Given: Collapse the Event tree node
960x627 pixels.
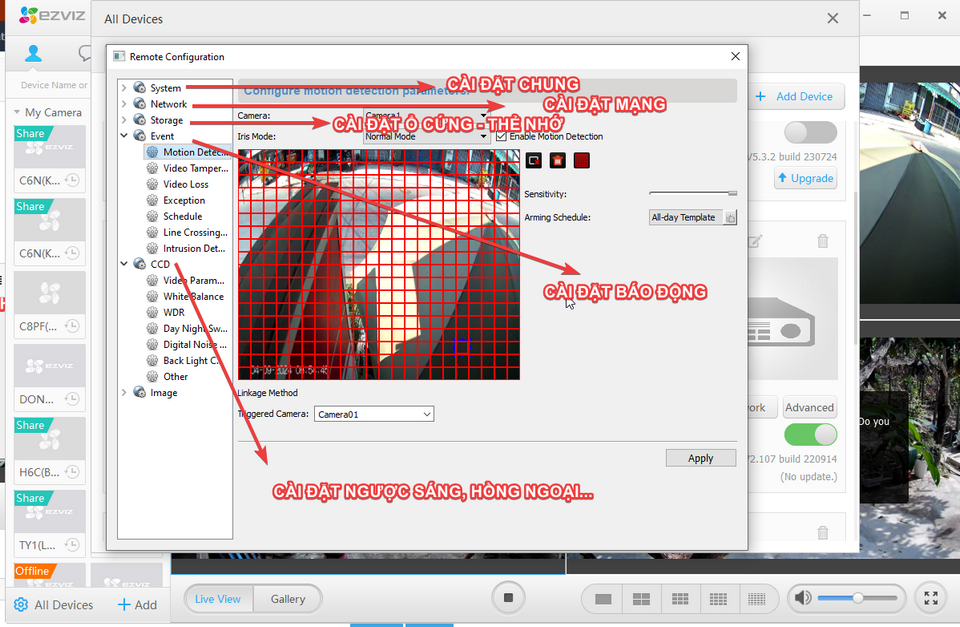Looking at the screenshot, I should tap(124, 135).
